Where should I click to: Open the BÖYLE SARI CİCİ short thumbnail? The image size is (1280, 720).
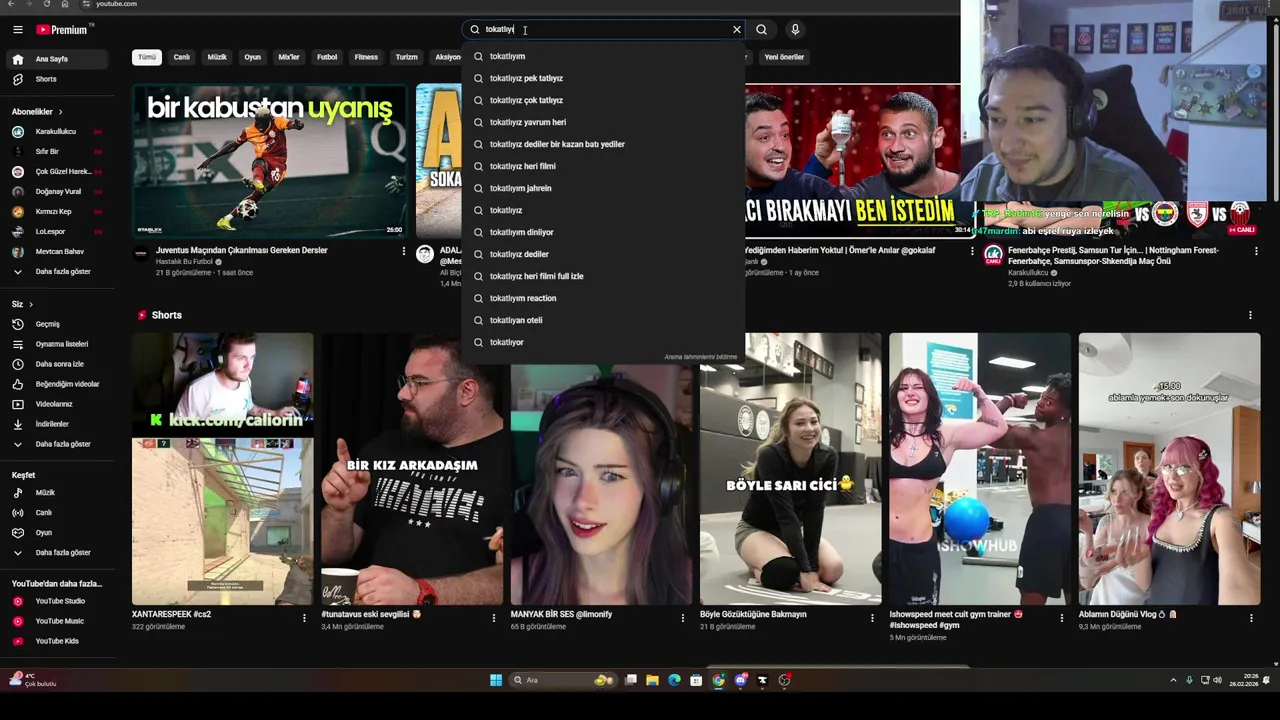point(790,469)
